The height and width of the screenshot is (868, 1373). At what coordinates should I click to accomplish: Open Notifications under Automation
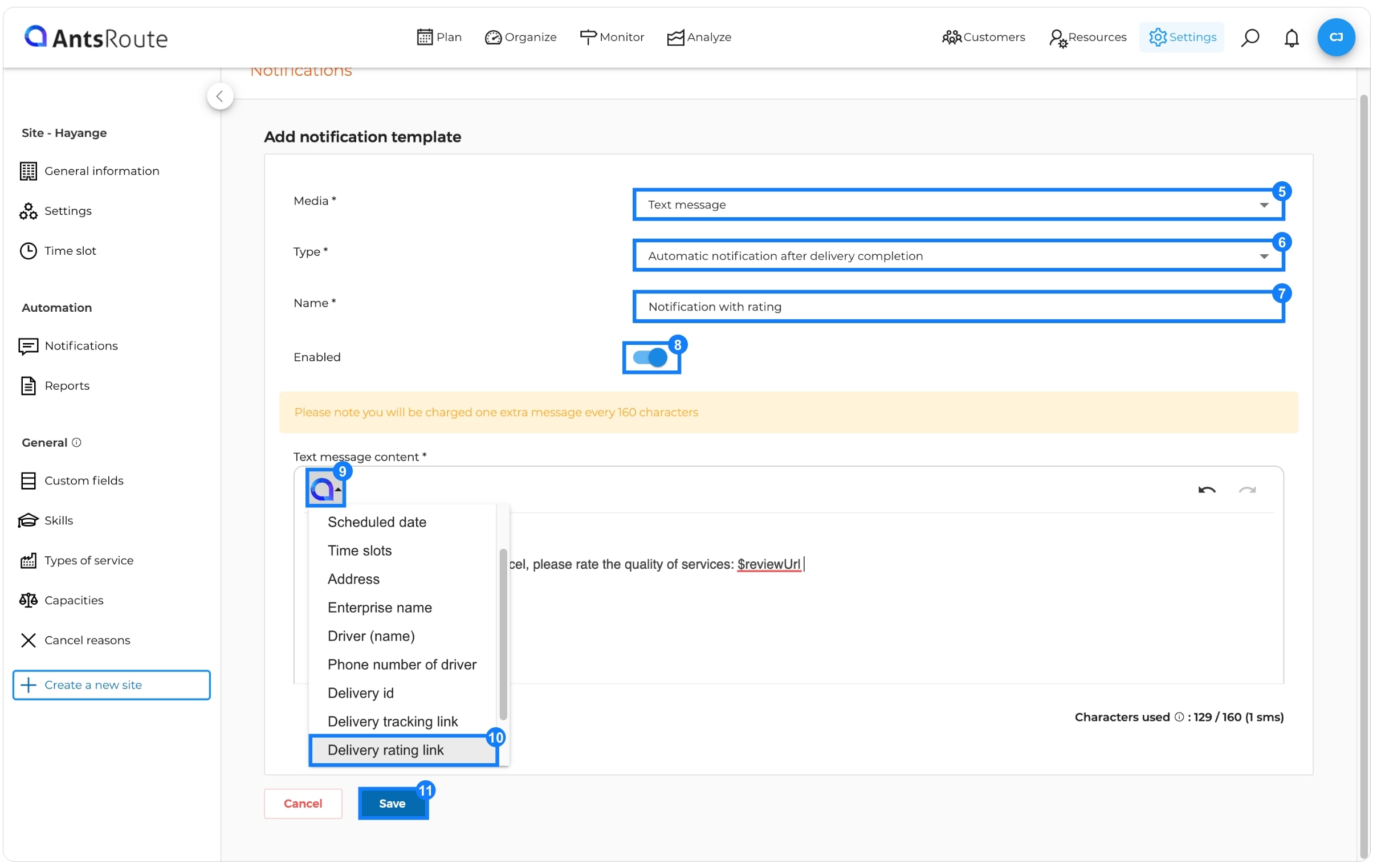pyautogui.click(x=81, y=346)
